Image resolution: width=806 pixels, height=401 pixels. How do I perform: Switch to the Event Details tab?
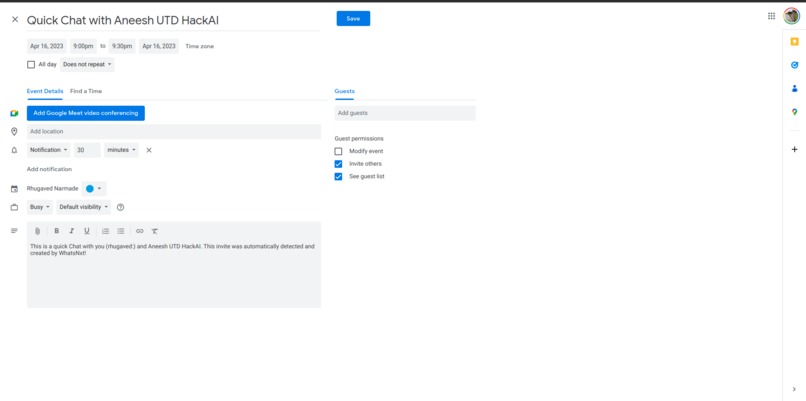tap(45, 92)
